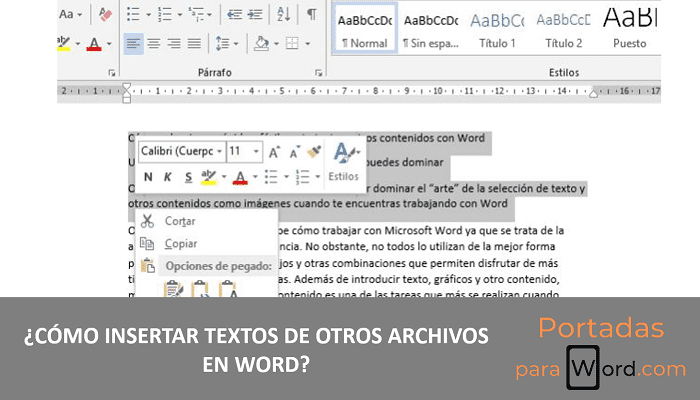The height and width of the screenshot is (400, 700).
Task: Apply the Puesto style
Action: (629, 29)
